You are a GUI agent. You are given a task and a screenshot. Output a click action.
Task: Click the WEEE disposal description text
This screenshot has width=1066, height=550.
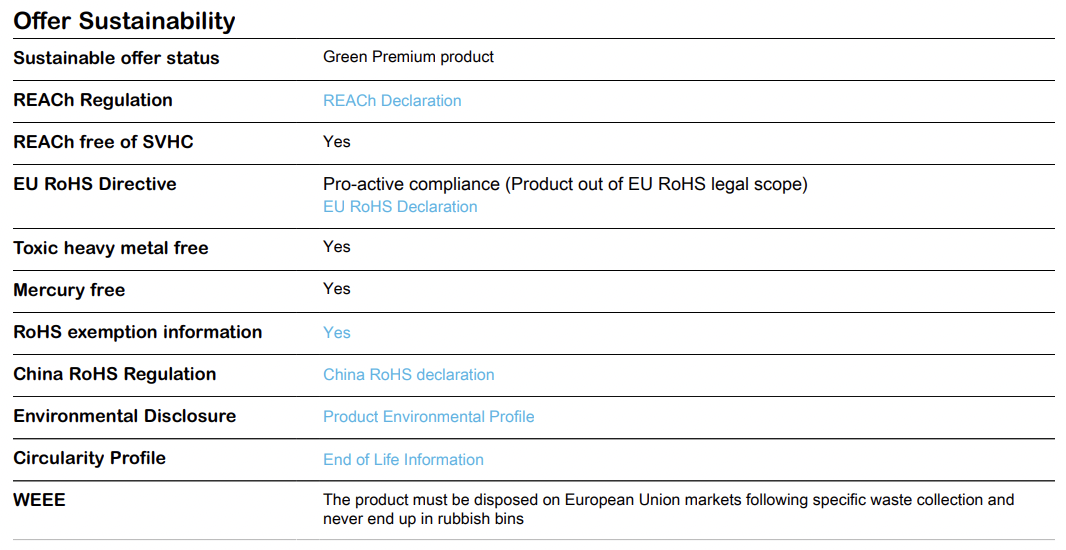point(668,509)
